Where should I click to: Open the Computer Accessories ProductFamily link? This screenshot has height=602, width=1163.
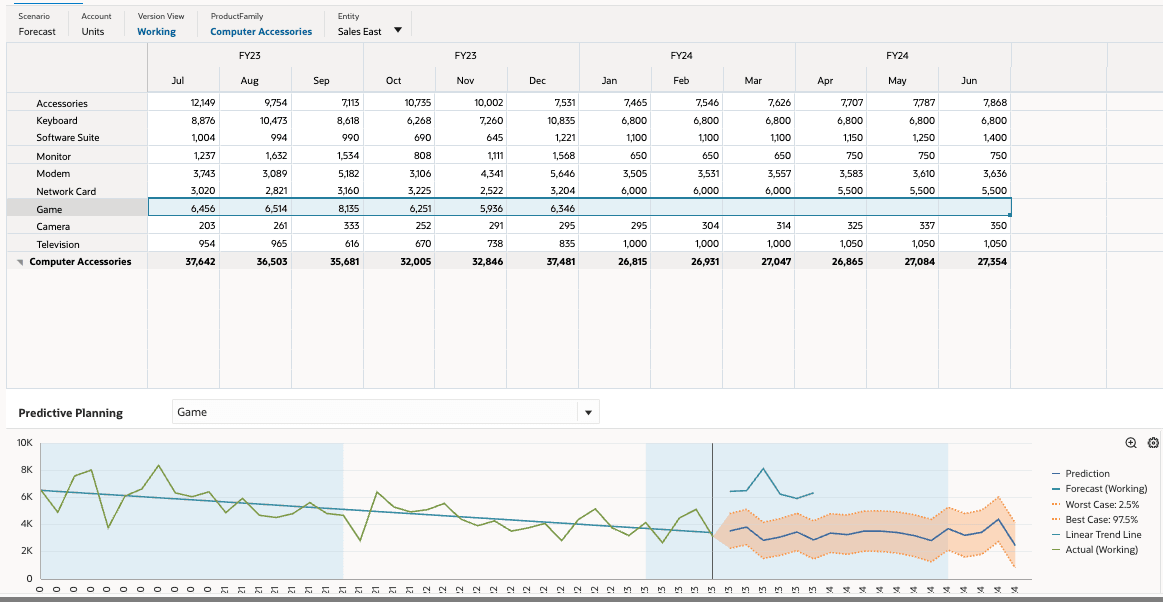(261, 31)
